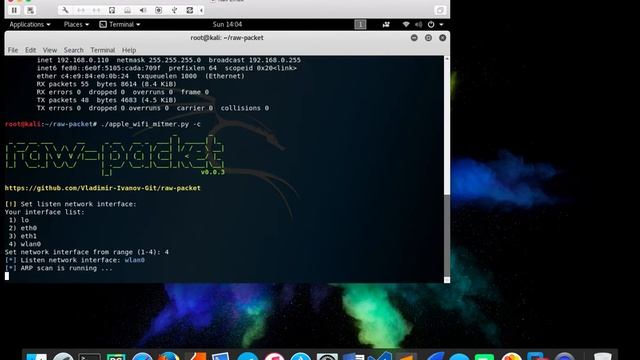Click the Sun 14:04 clock
640x360 pixels.
[x=227, y=24]
